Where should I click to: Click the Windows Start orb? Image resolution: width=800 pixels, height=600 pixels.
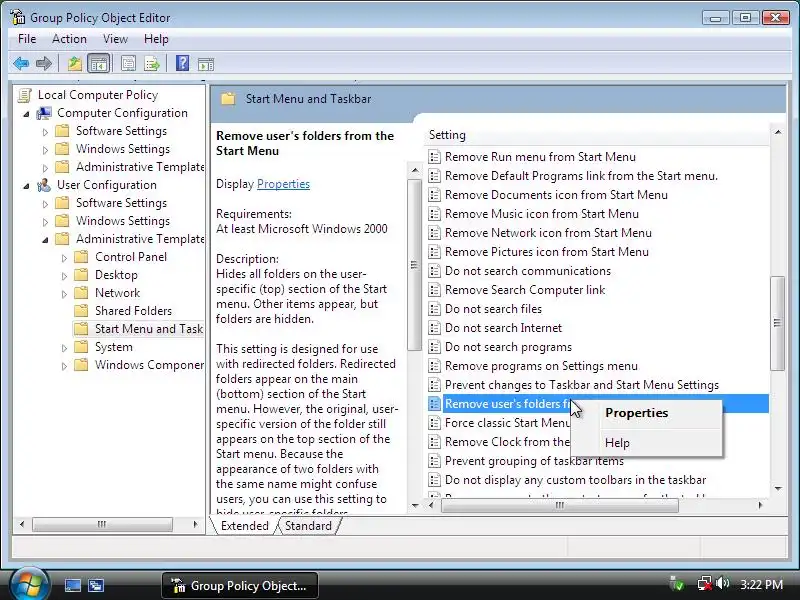29,584
